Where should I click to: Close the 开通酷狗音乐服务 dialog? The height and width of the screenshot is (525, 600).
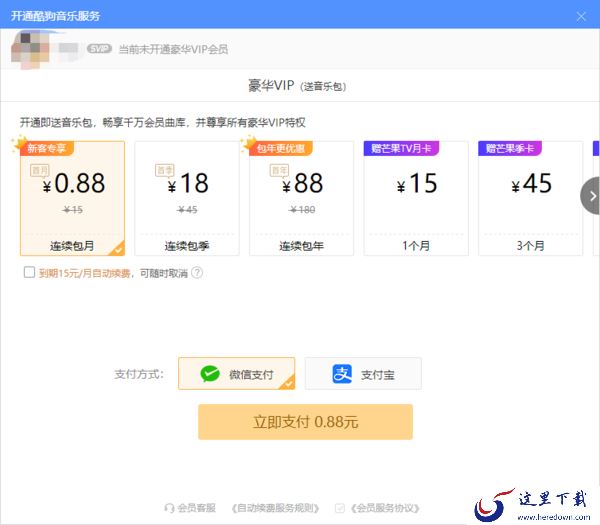581,16
